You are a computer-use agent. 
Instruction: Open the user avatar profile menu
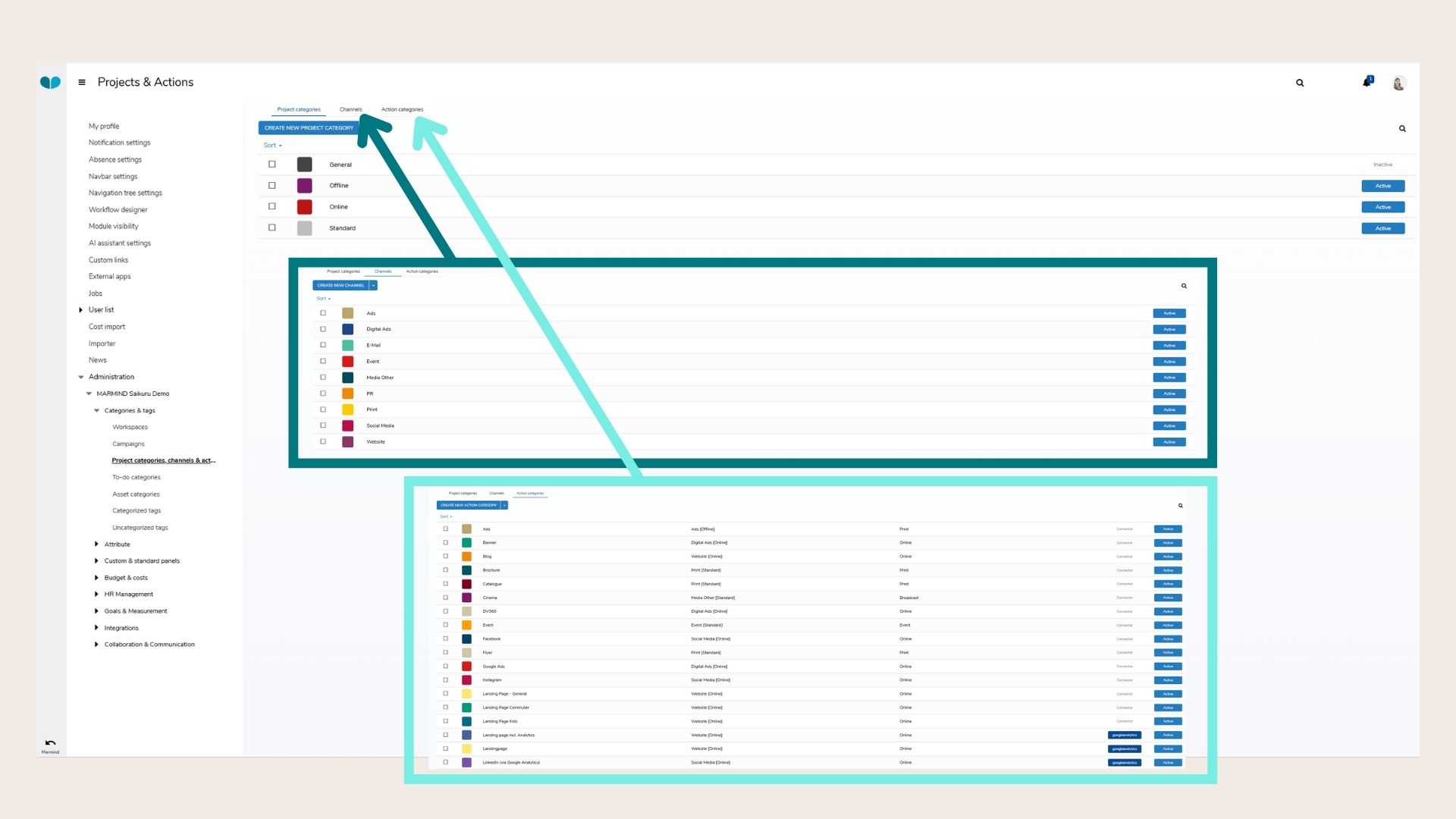point(1399,83)
